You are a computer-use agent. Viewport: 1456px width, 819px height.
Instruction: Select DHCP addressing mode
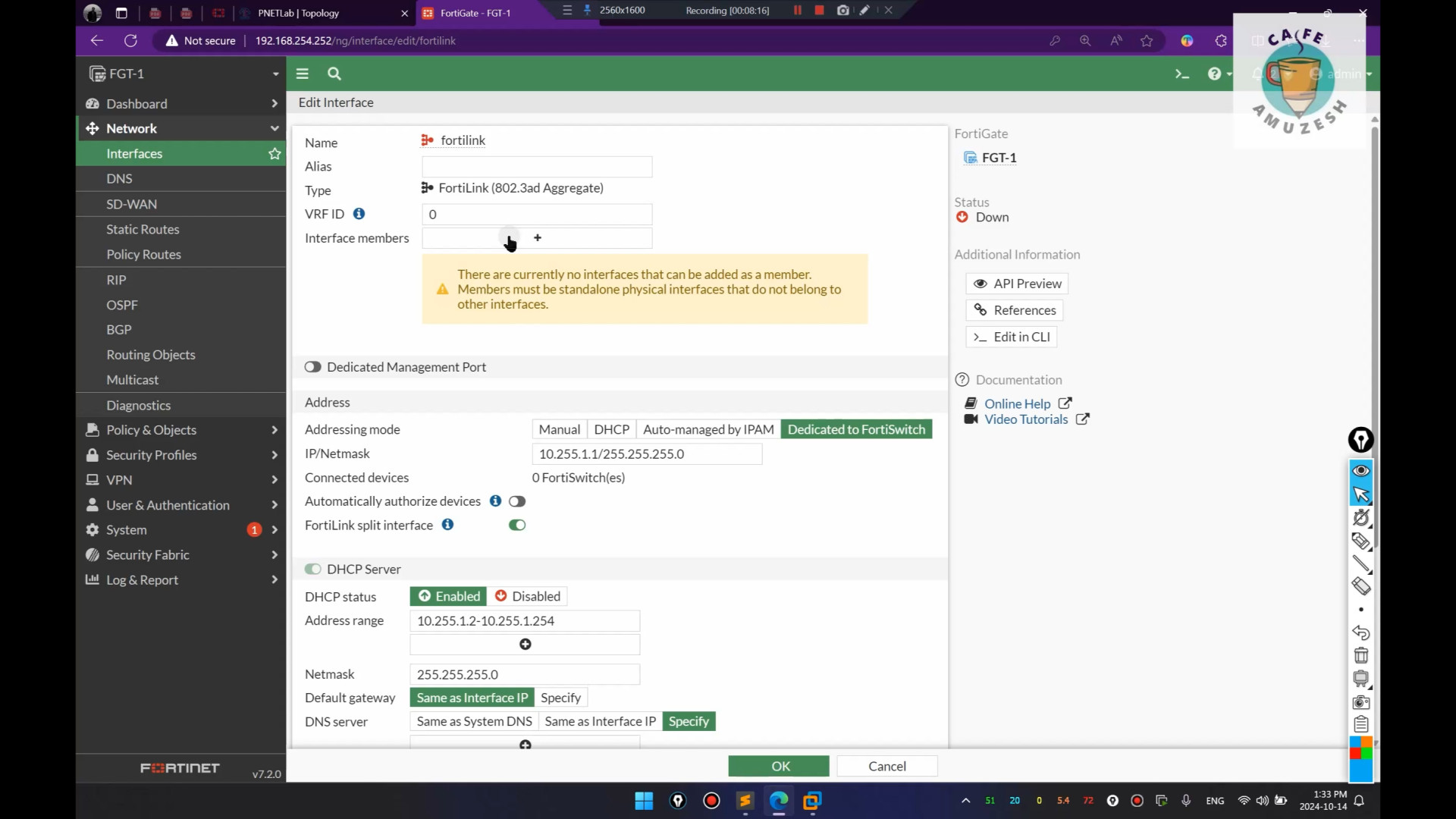(x=612, y=430)
